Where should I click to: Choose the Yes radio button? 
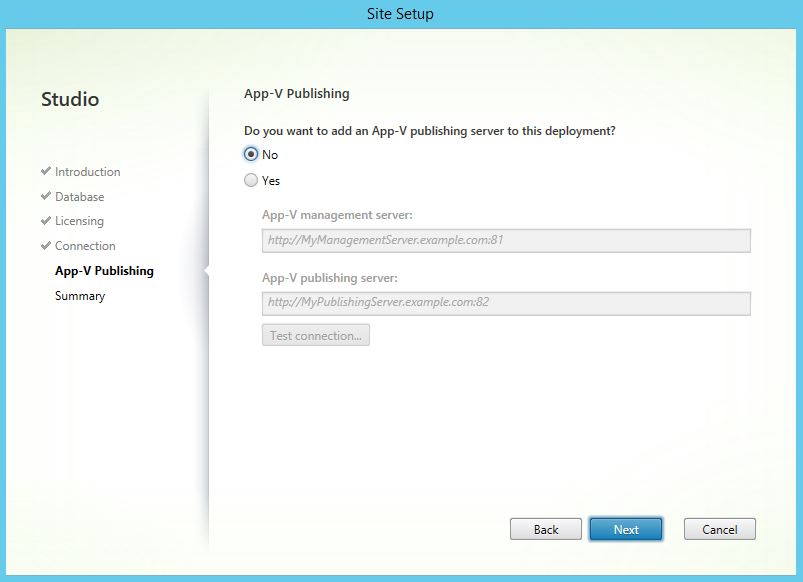251,181
